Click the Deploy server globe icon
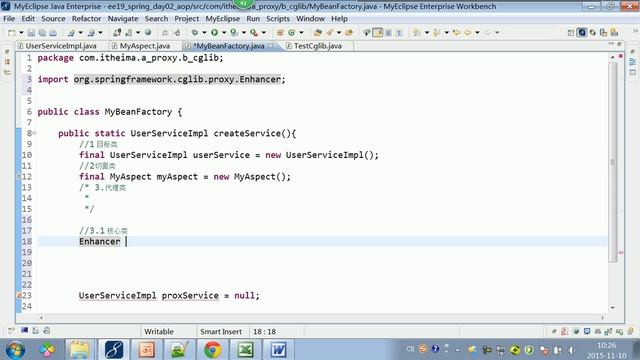Viewport: 640px width, 360px height. (x=148, y=33)
